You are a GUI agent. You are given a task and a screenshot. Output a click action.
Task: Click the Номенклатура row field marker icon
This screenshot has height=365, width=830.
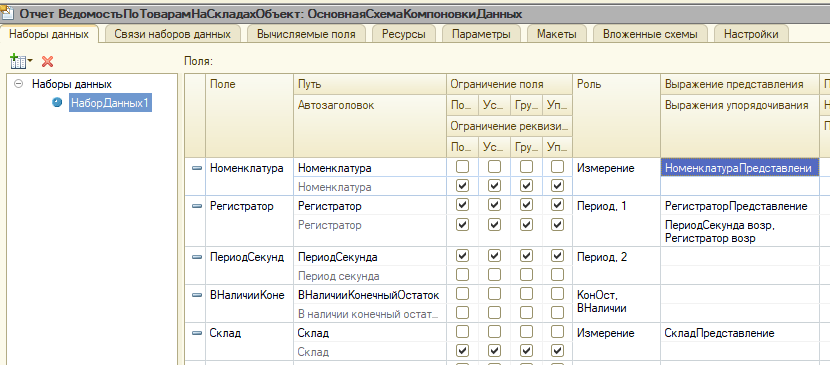coord(197,168)
